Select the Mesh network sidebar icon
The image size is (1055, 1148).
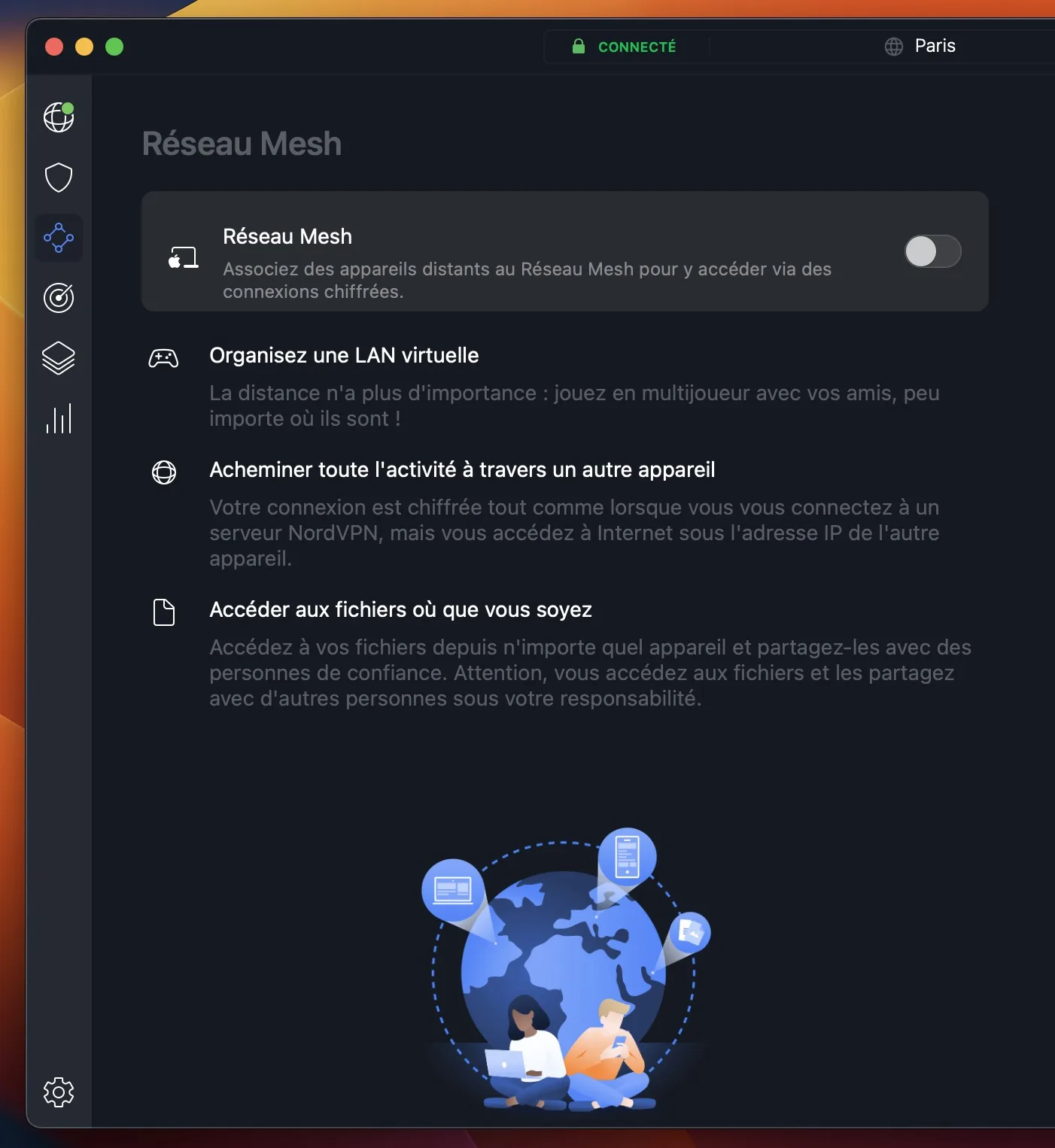point(59,238)
